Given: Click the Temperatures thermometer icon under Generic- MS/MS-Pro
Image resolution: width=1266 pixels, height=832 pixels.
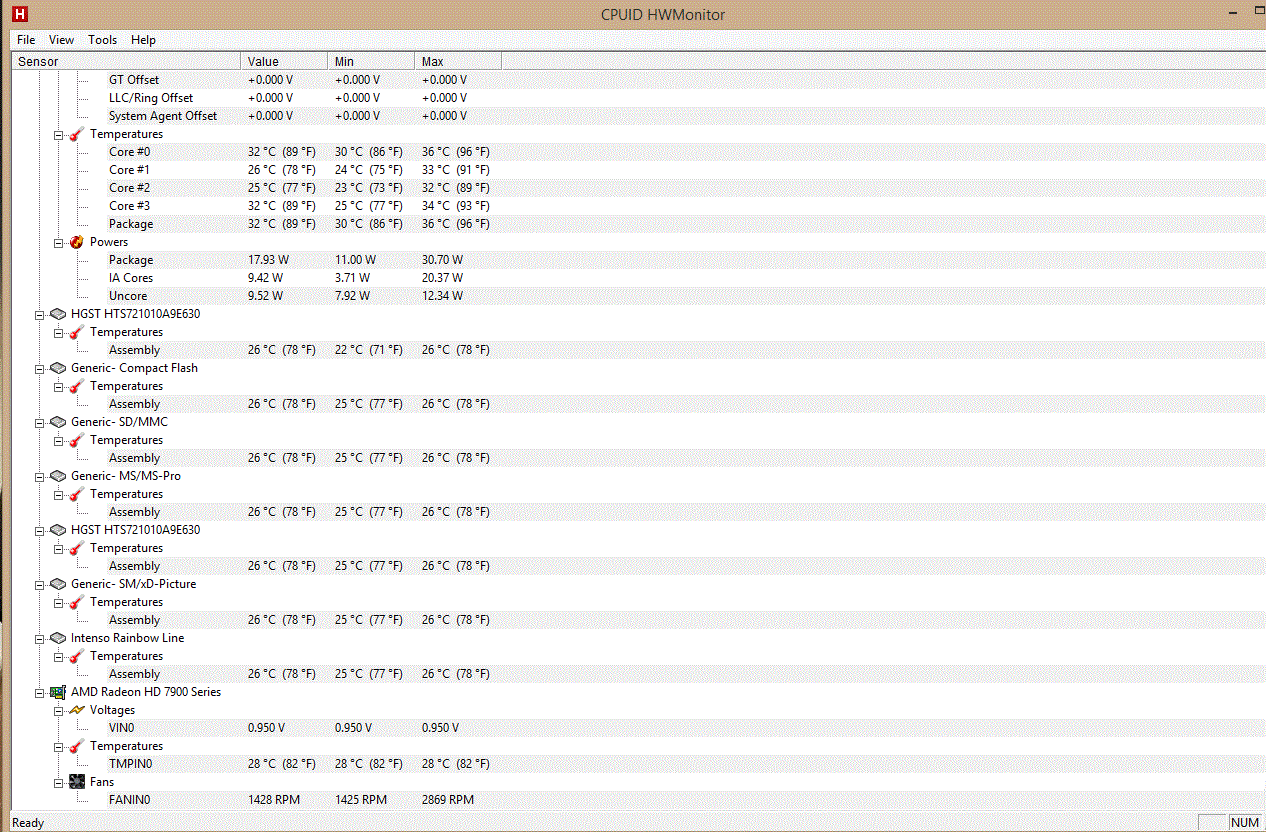Looking at the screenshot, I should coord(77,494).
